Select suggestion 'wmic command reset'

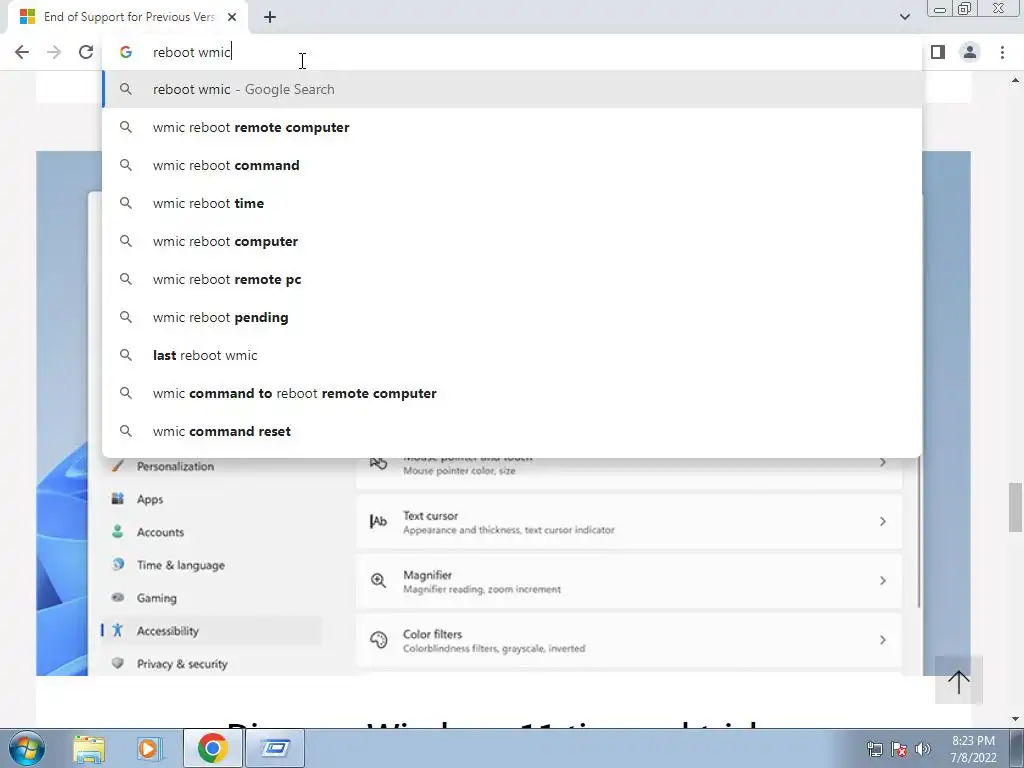pos(512,431)
